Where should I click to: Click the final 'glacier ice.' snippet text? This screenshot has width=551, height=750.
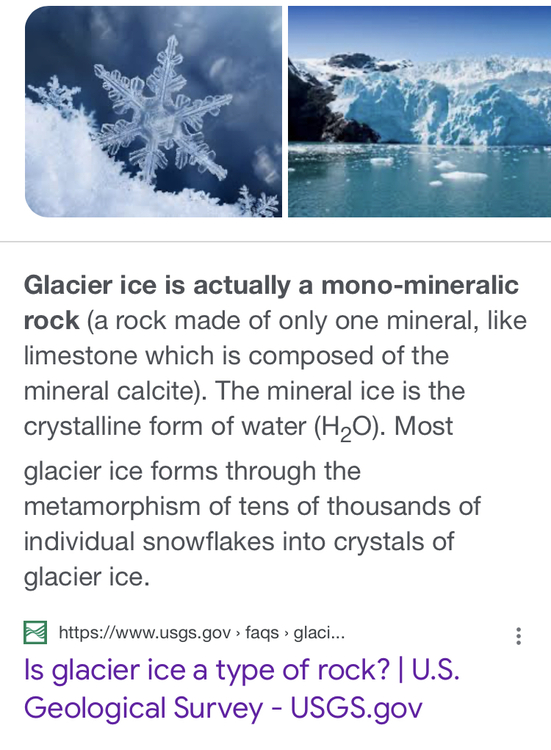click(x=87, y=578)
